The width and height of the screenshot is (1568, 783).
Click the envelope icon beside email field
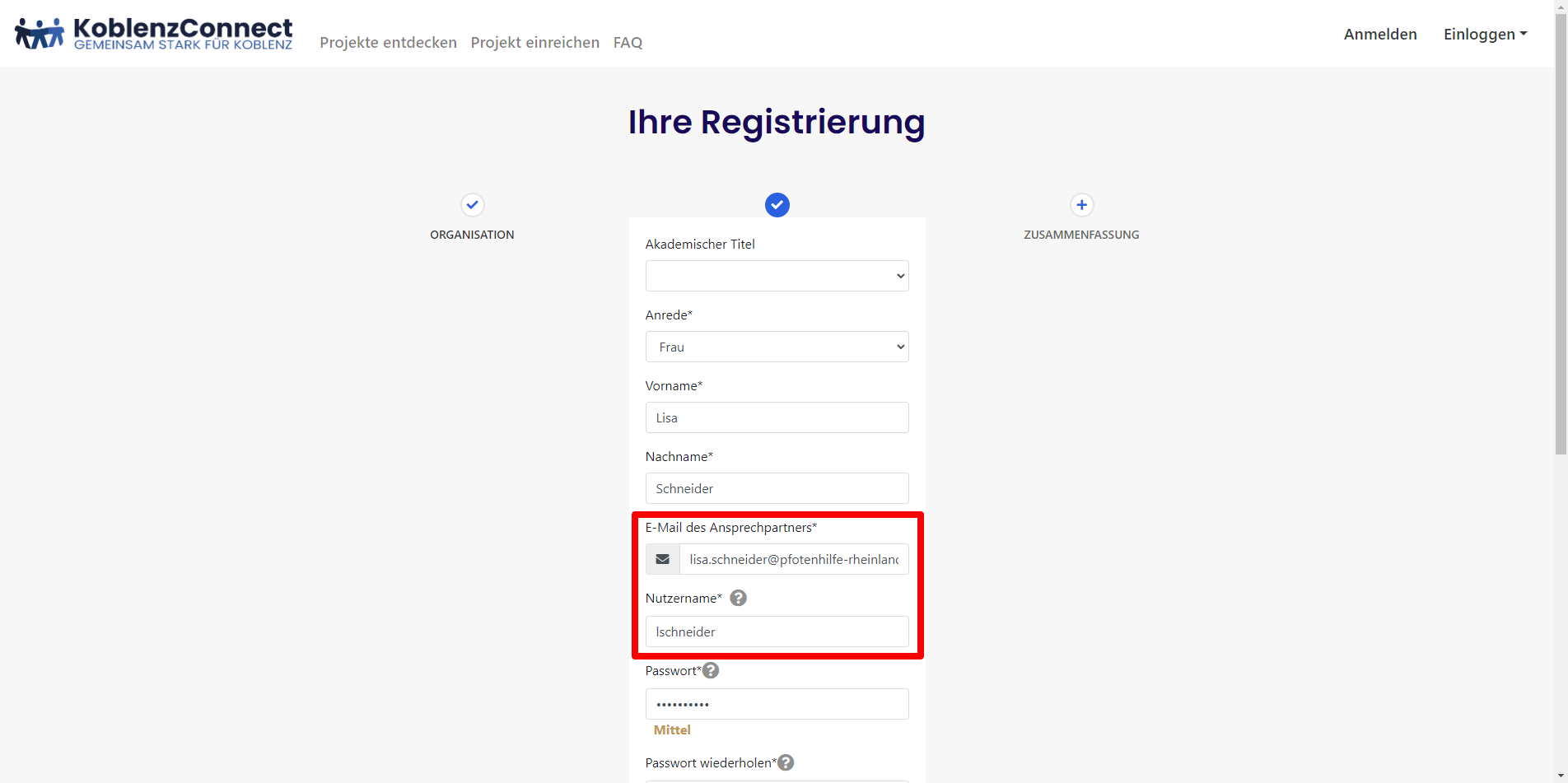(x=663, y=559)
